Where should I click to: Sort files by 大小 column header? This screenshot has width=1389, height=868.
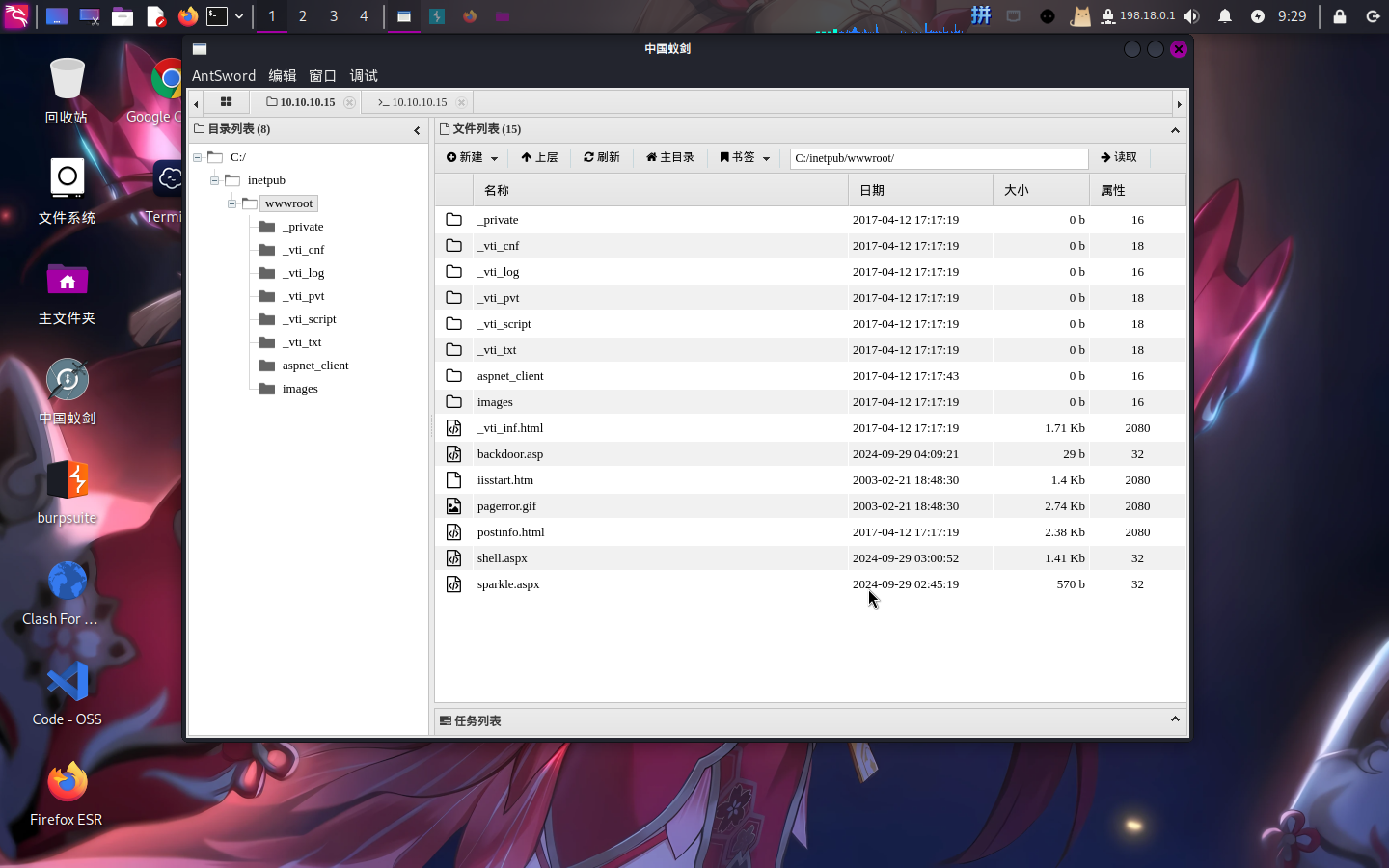(x=1042, y=190)
